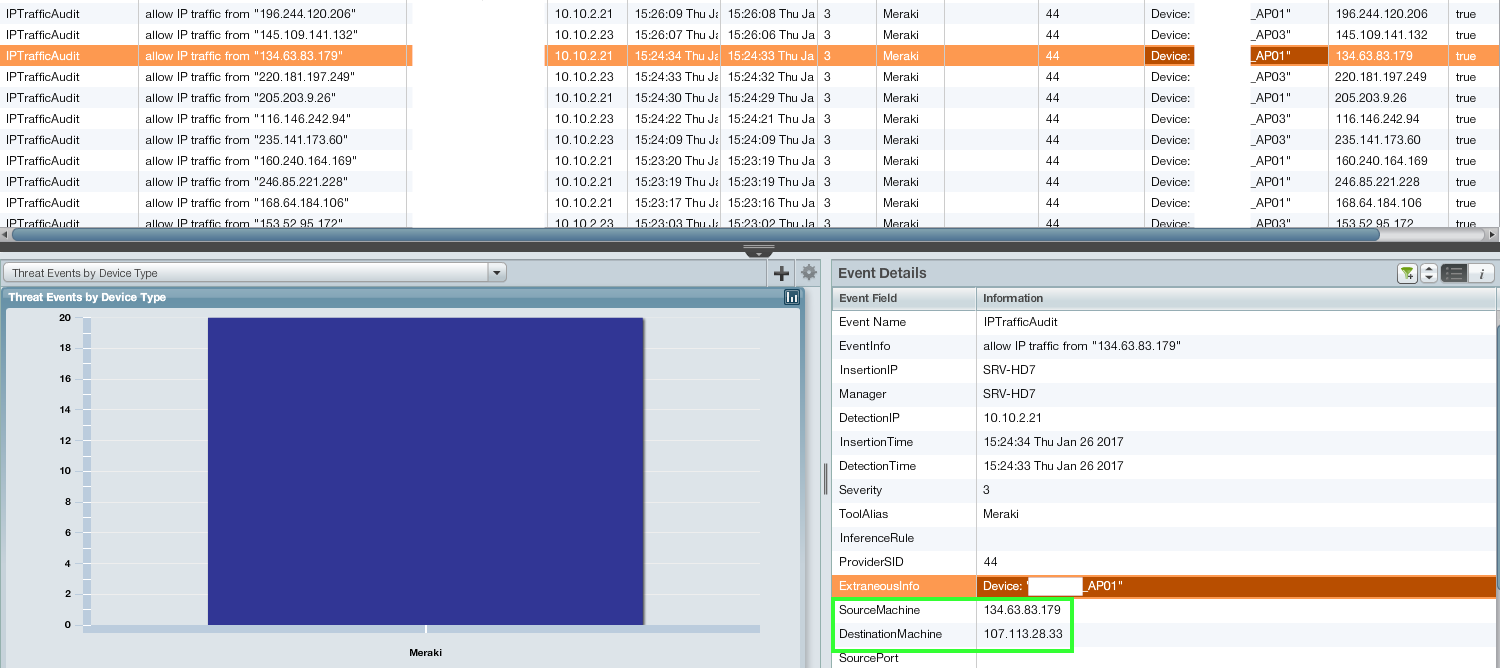This screenshot has width=1500, height=668.
Task: Select the Severity field row
Action: [x=1164, y=490]
